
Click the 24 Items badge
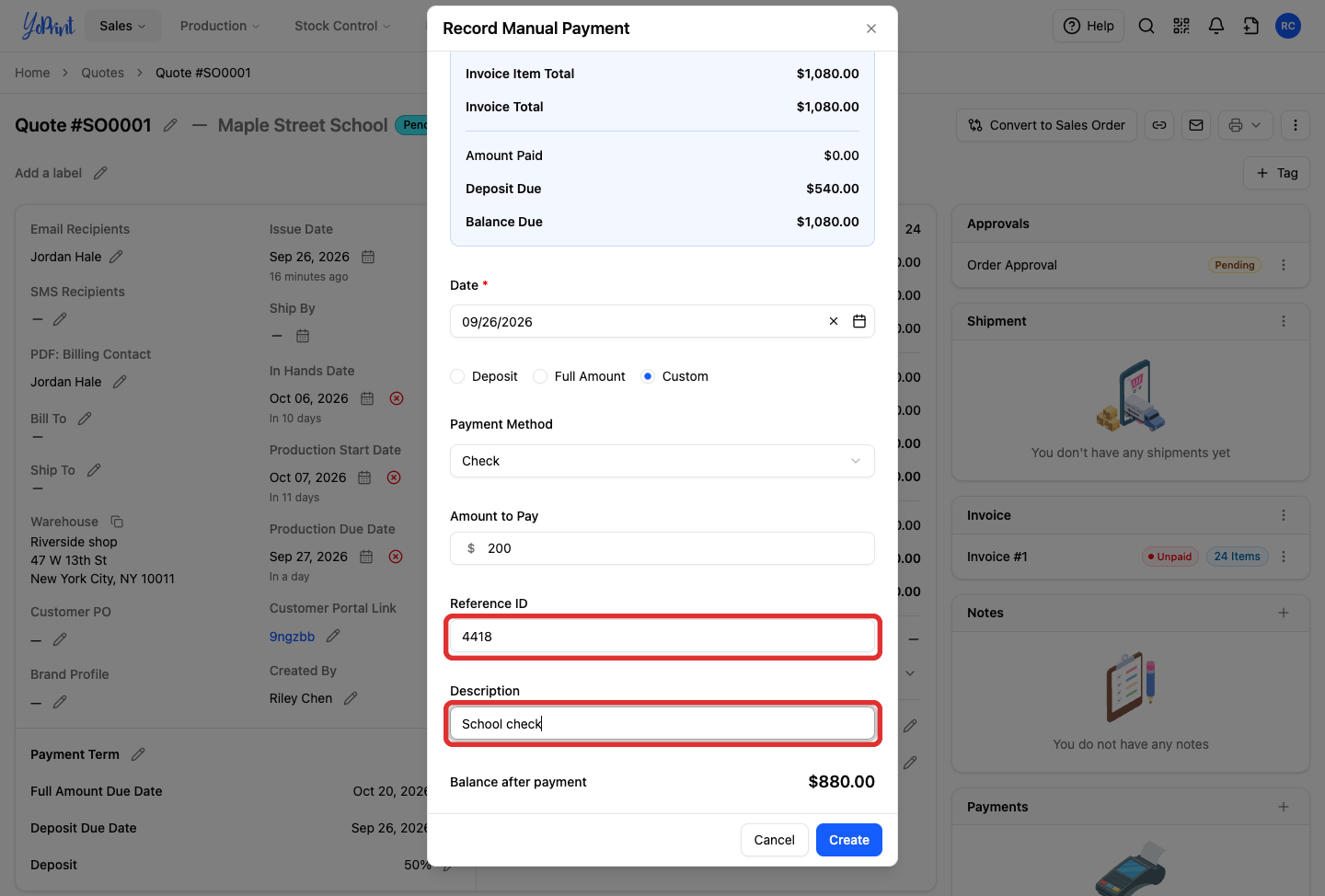point(1237,557)
